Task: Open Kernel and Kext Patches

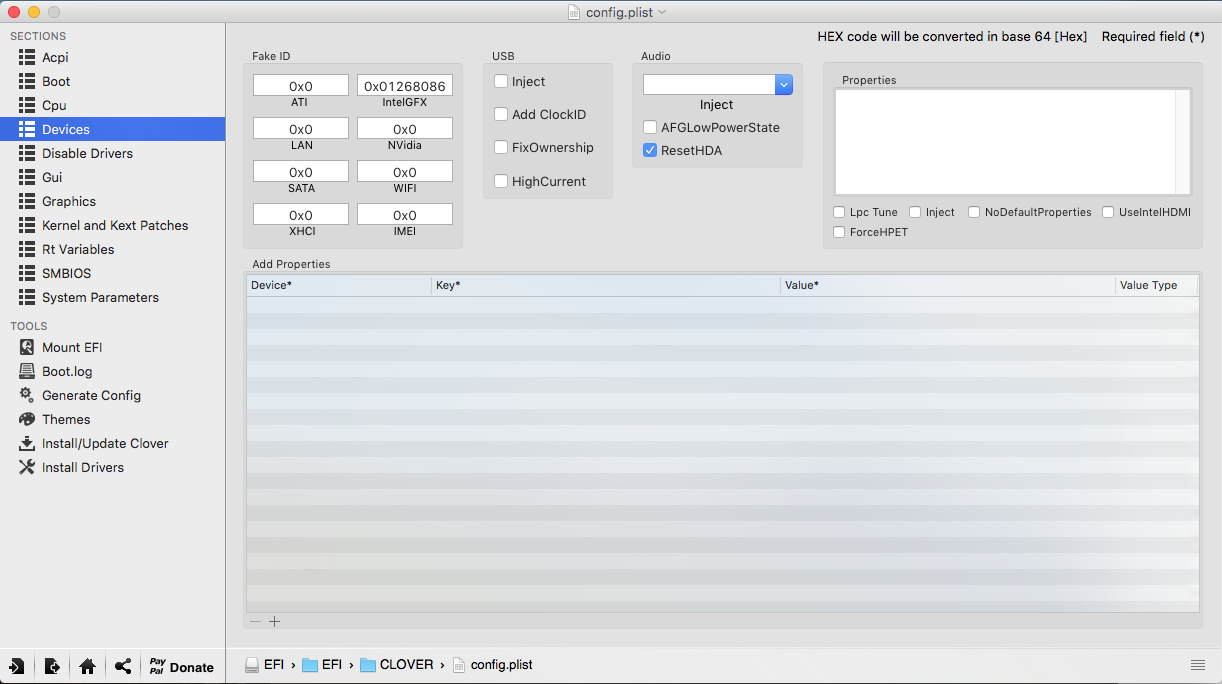Action: coord(112,225)
